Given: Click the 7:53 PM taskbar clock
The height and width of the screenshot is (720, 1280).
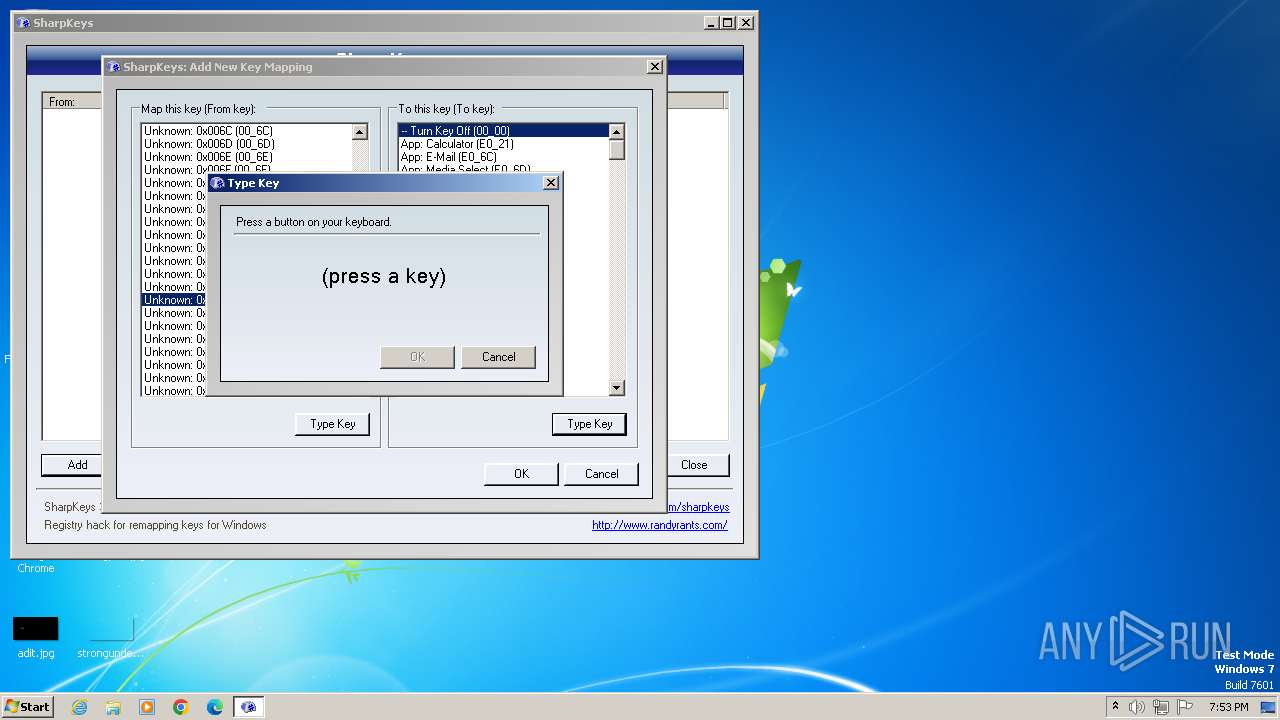Looking at the screenshot, I should [1228, 707].
